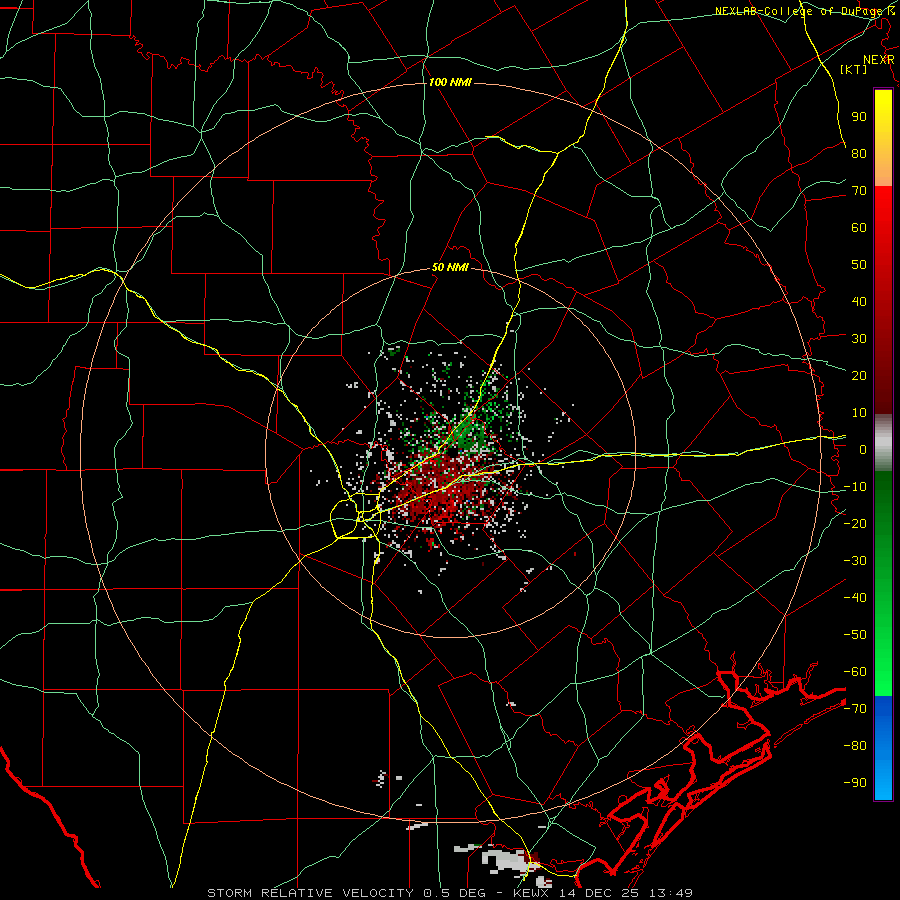Click the 50 value on the velocity scale
Screen dimensions: 900x900
(859, 265)
